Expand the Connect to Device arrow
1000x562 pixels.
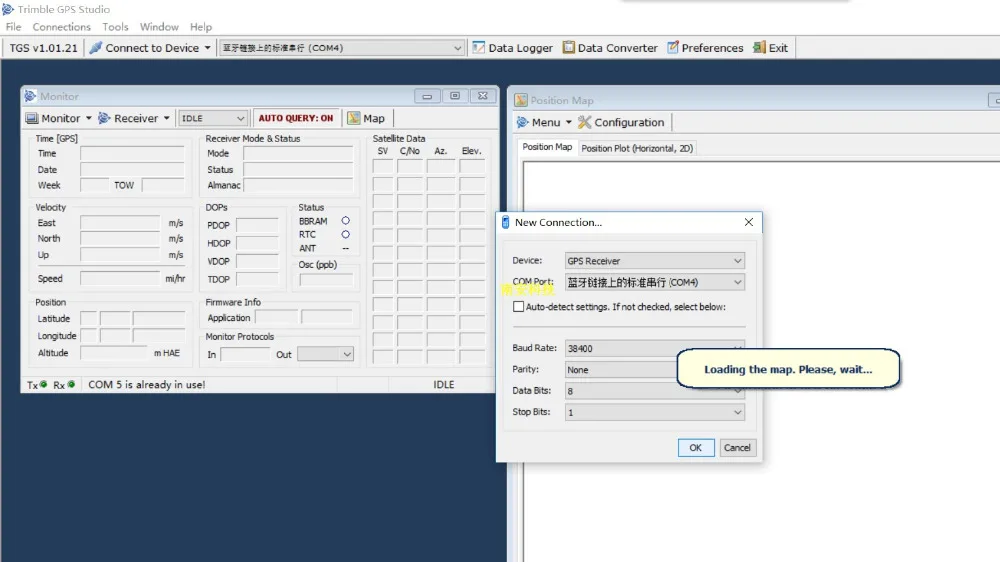(207, 48)
